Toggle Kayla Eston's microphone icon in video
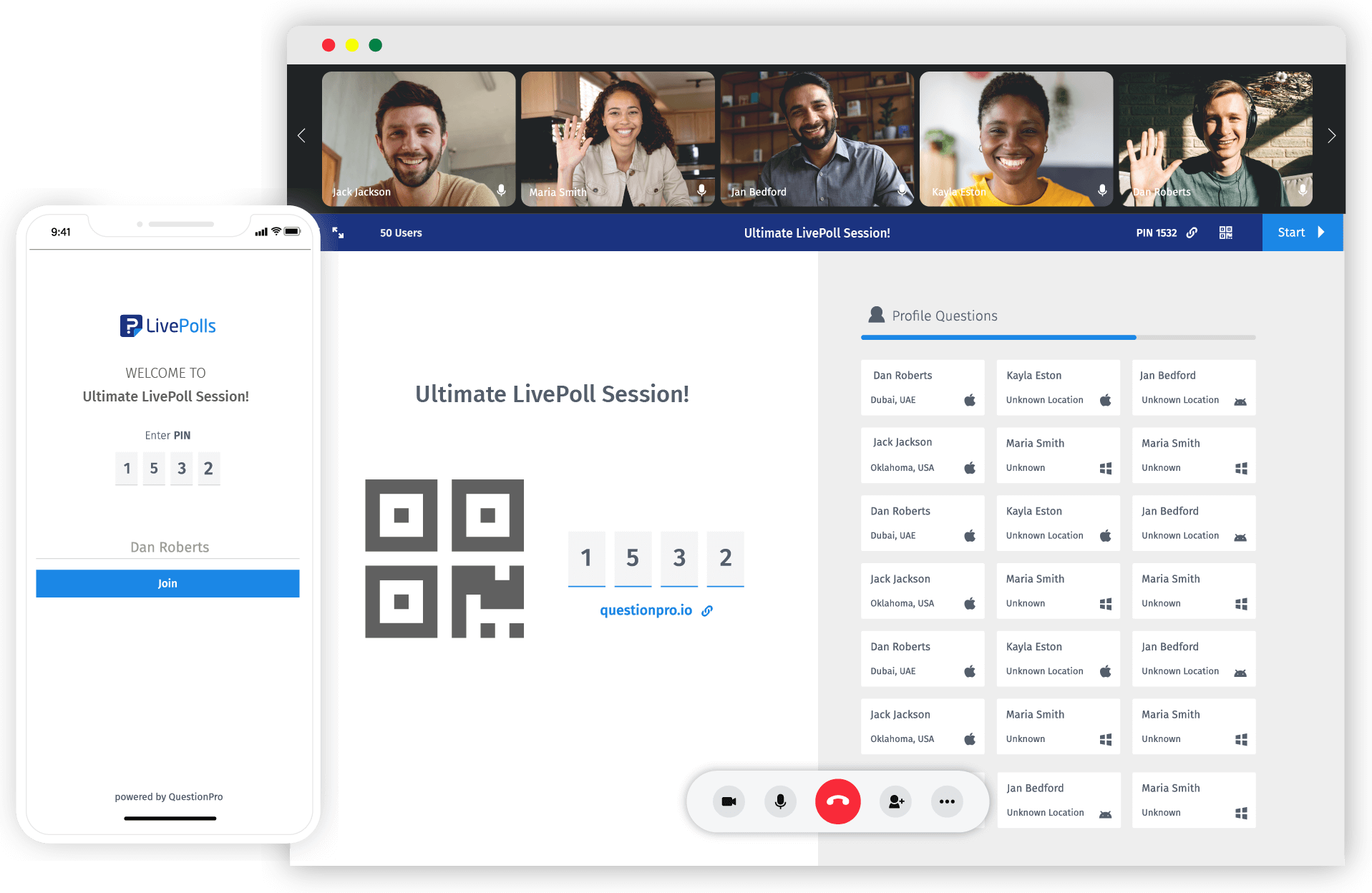This screenshot has width=1372, height=893. 1102,190
